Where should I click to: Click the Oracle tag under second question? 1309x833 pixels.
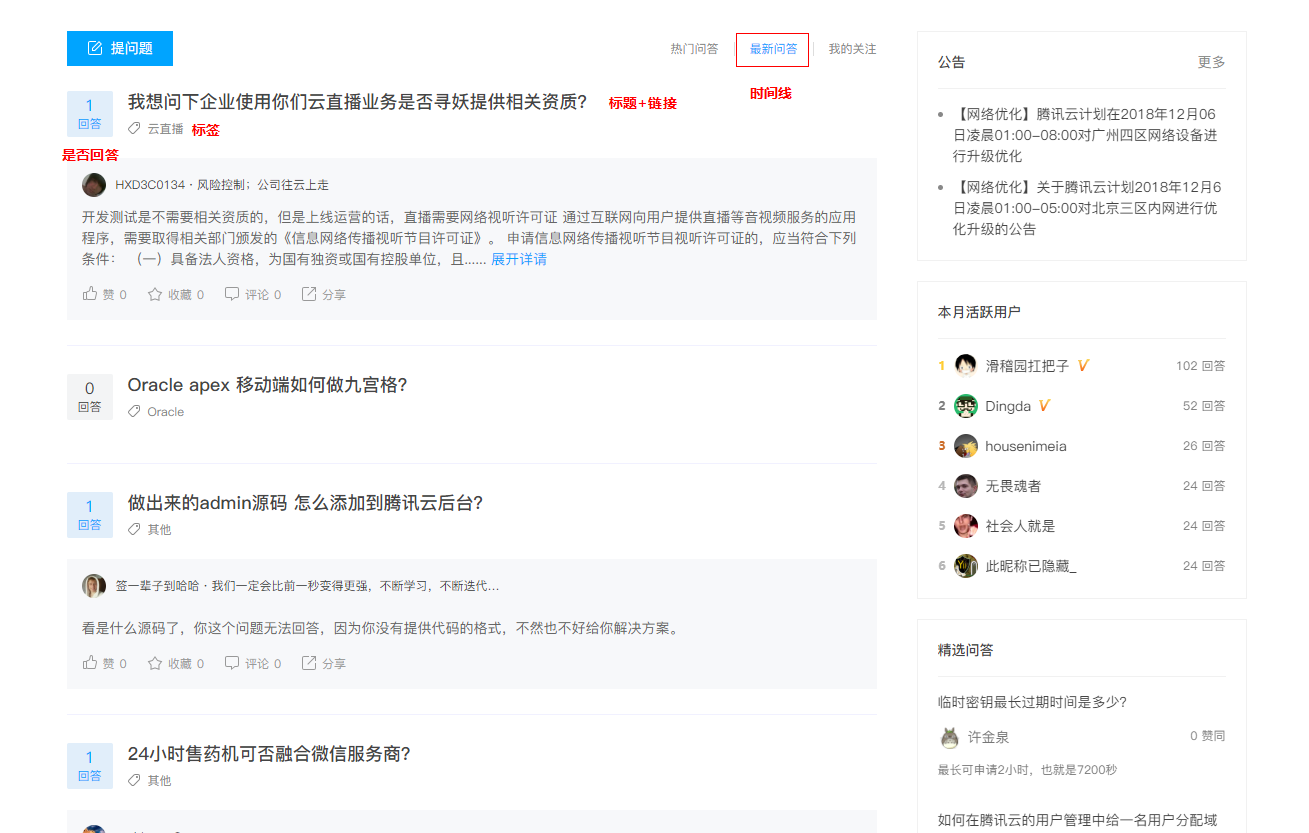(x=165, y=412)
